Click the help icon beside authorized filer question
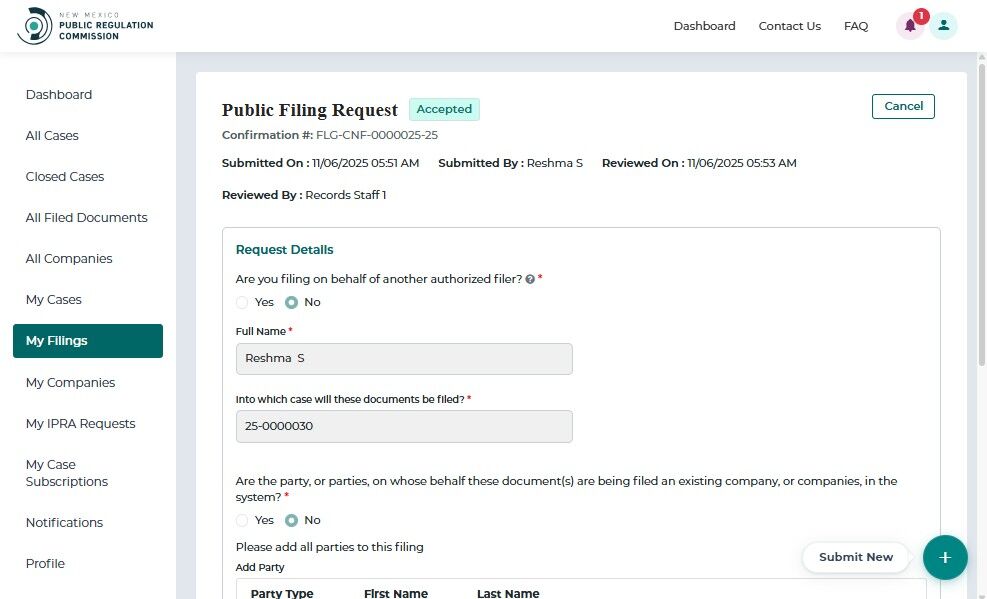This screenshot has height=599, width=987. (x=530, y=280)
